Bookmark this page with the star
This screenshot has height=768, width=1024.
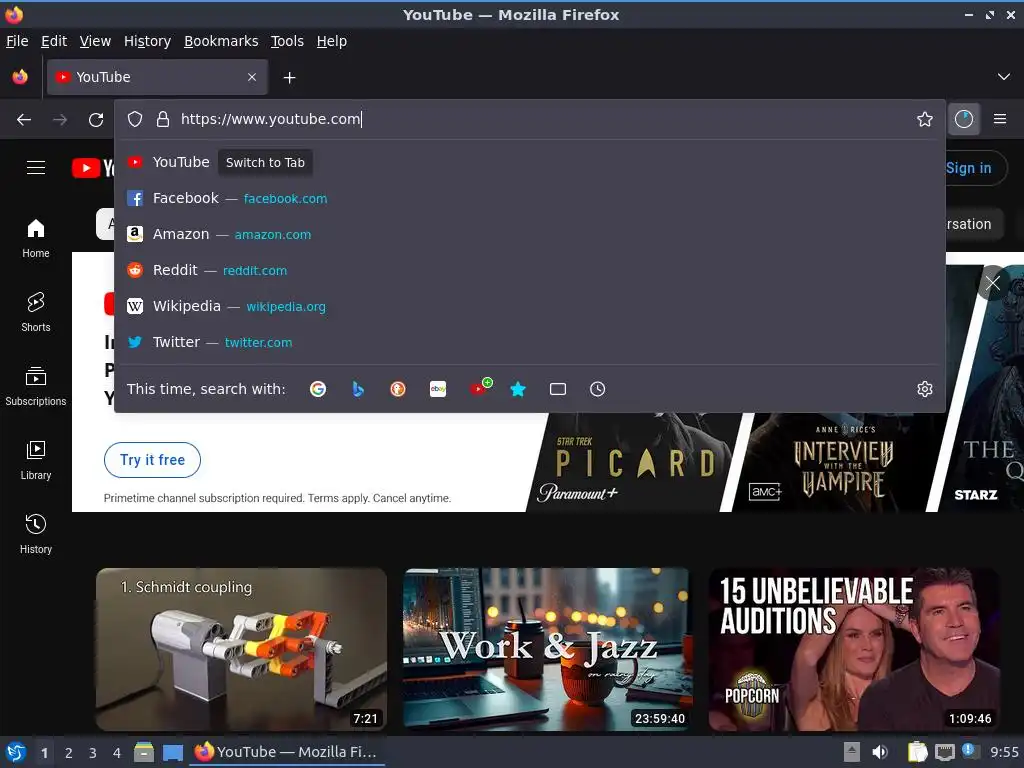point(924,119)
